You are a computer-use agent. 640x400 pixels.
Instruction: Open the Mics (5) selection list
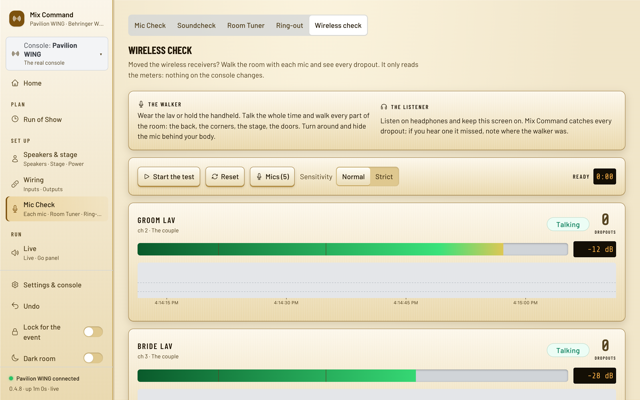[x=272, y=177]
